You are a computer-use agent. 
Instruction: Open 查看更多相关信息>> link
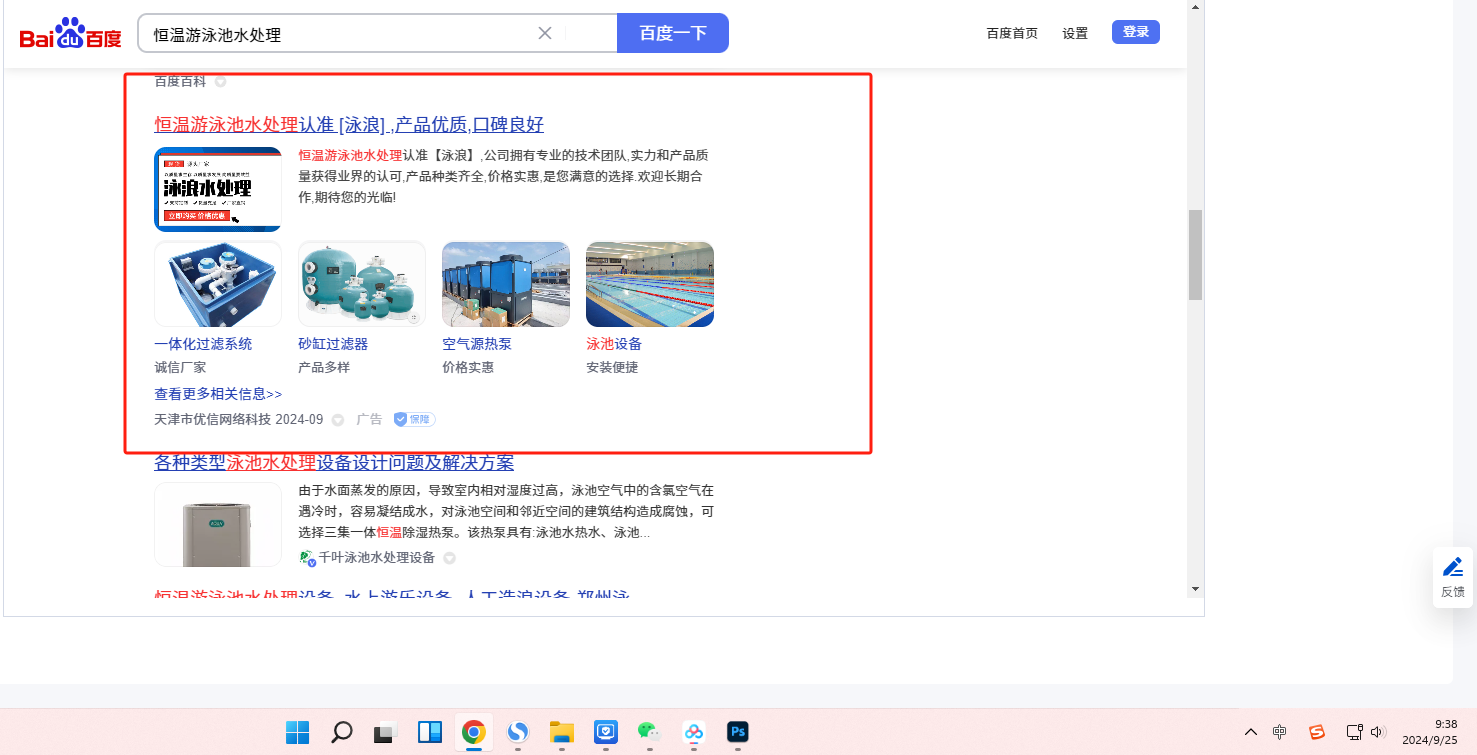click(218, 394)
